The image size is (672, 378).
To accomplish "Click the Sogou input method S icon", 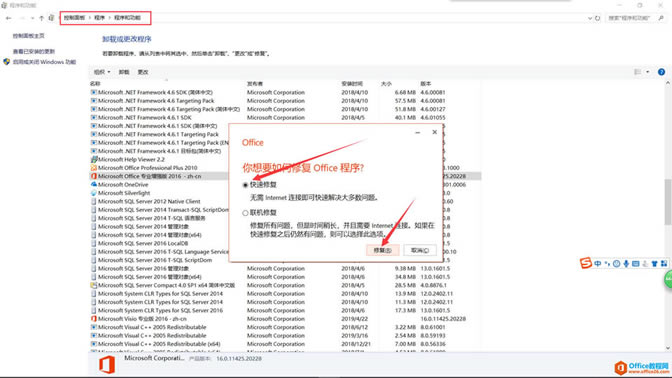I will click(x=585, y=263).
